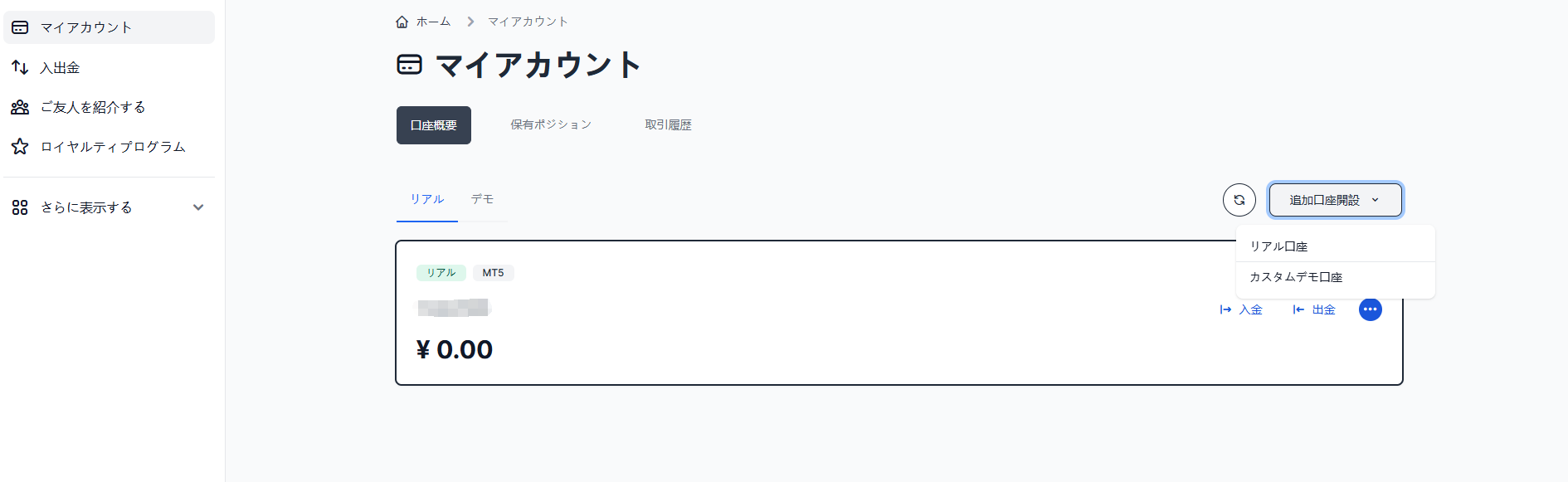Select the リアル accounts tab
Screen dimensions: 1568x482
(x=427, y=199)
